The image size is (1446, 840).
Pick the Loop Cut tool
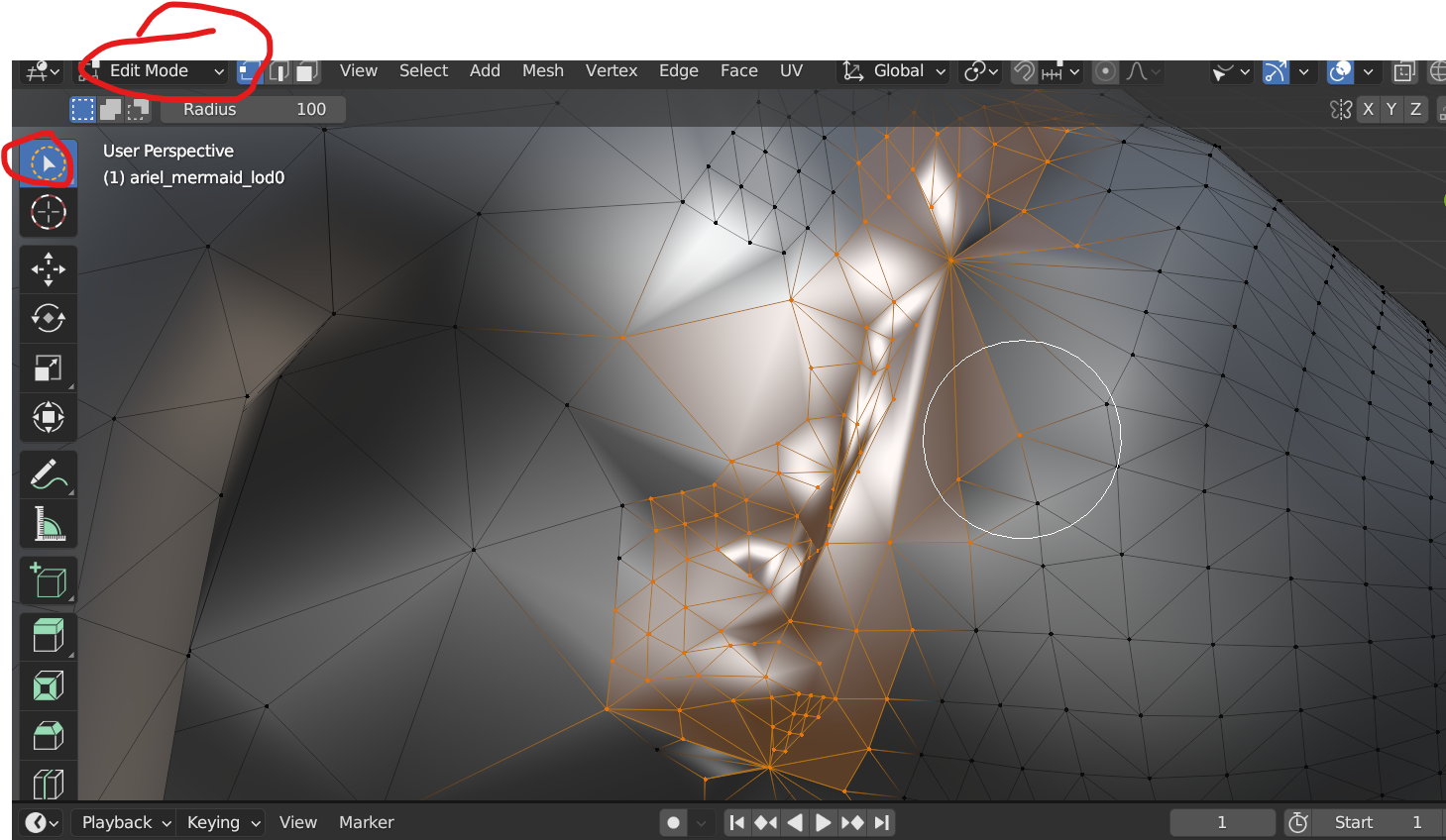(49, 784)
